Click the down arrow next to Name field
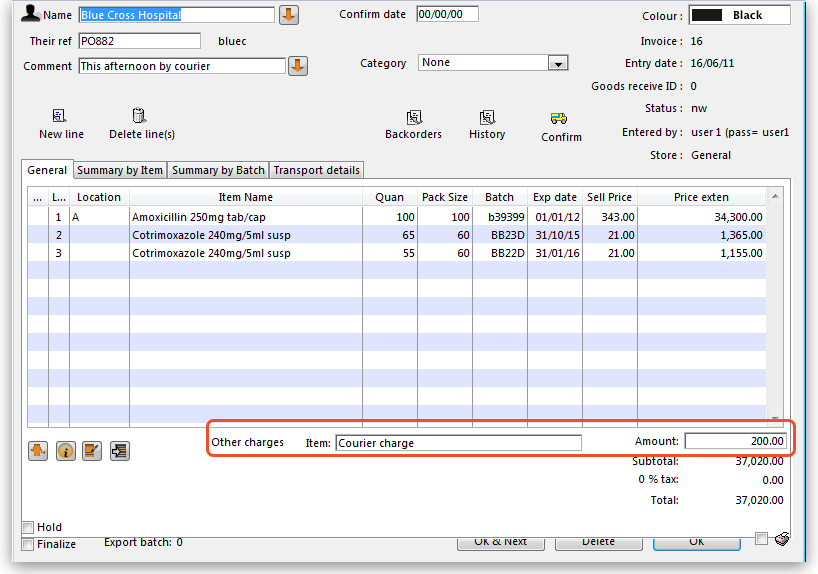 point(288,16)
